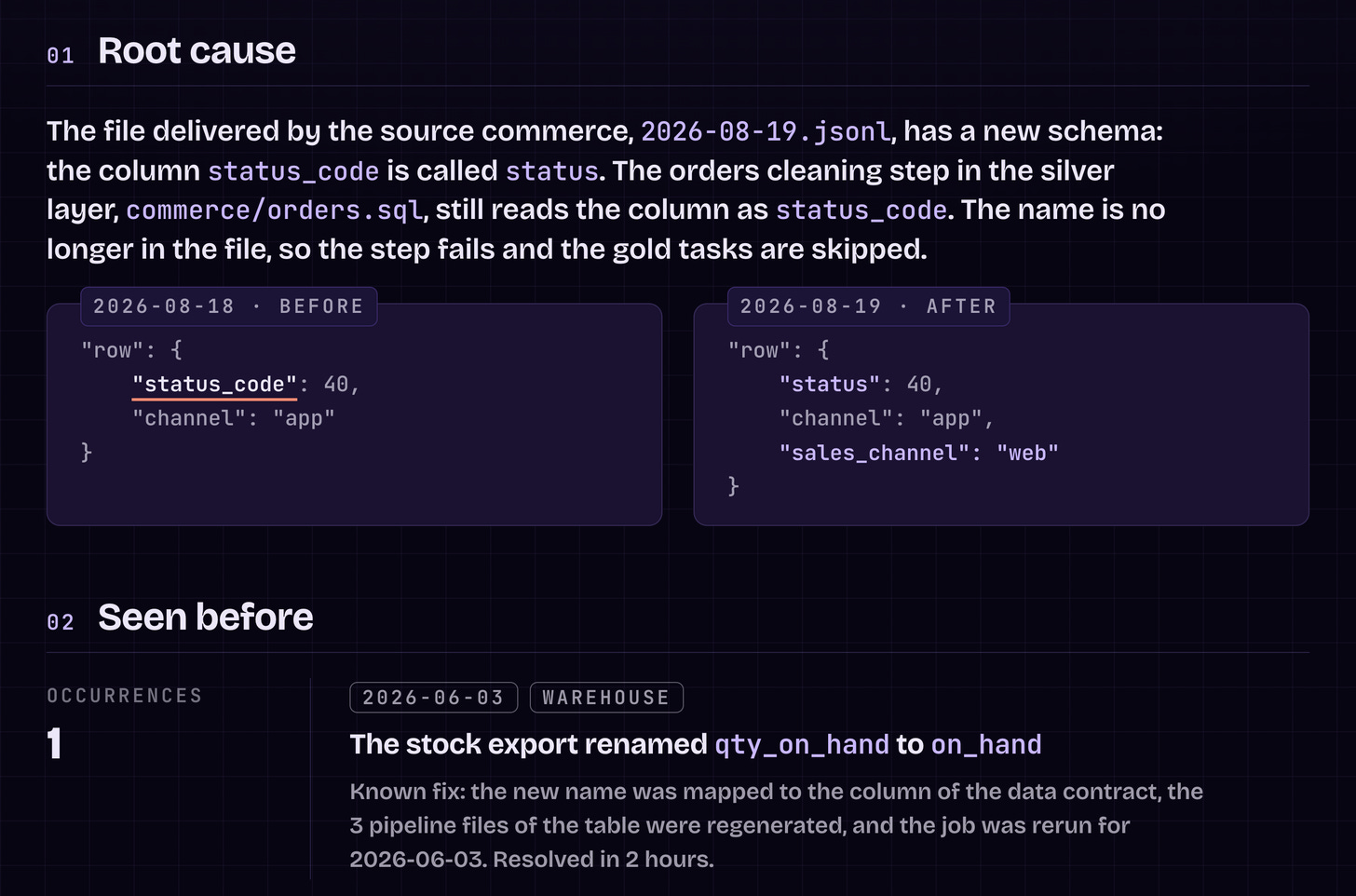Click the 2026-06-03 date tag
The height and width of the screenshot is (896, 1356).
pos(433,698)
